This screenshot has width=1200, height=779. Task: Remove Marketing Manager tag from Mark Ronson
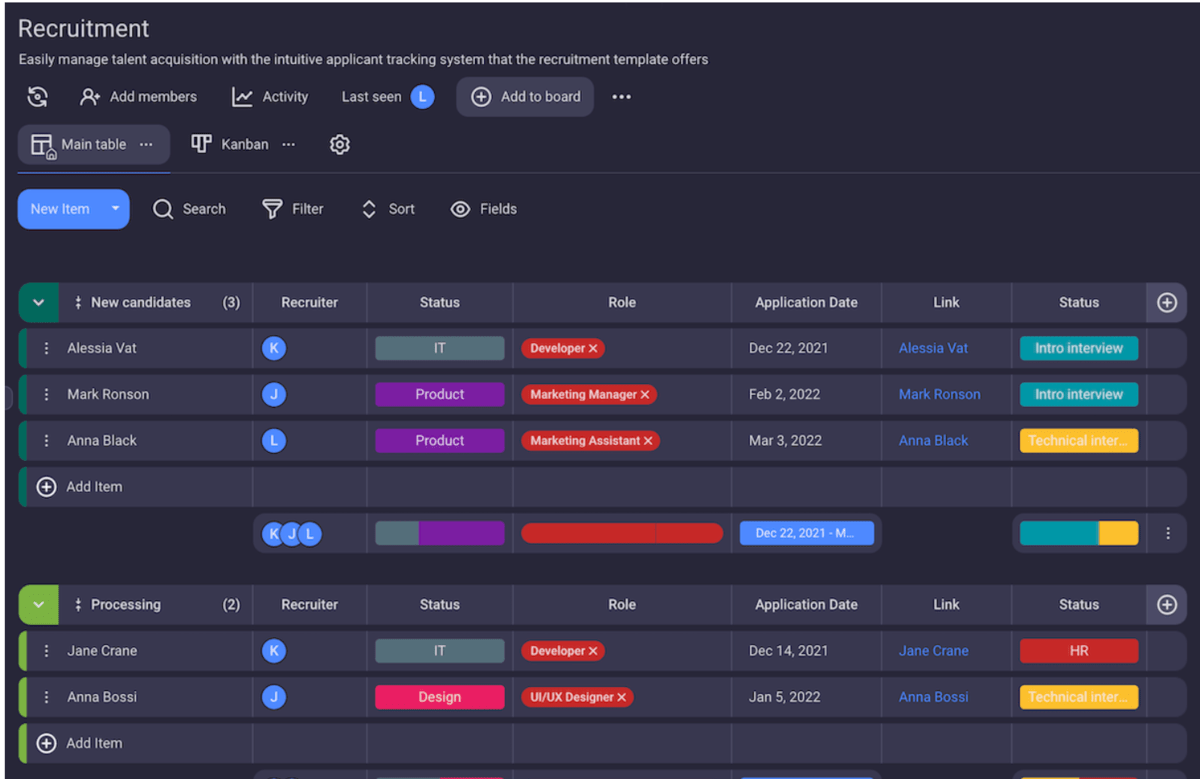(x=645, y=395)
